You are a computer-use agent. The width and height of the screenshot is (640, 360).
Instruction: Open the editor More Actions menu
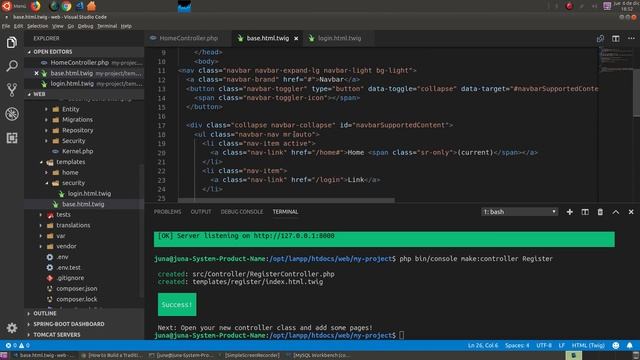(x=631, y=38)
